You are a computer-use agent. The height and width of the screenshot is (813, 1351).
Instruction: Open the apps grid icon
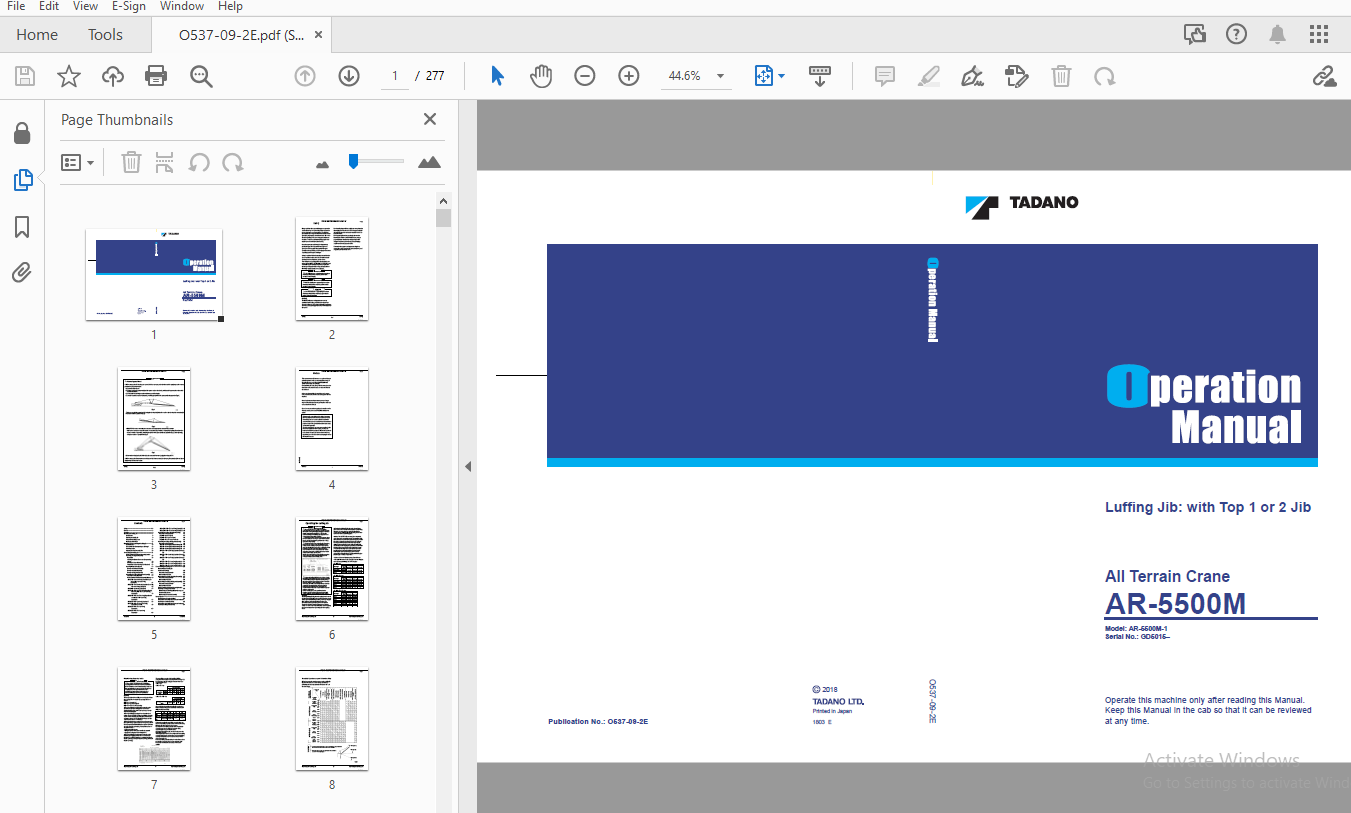[1318, 34]
